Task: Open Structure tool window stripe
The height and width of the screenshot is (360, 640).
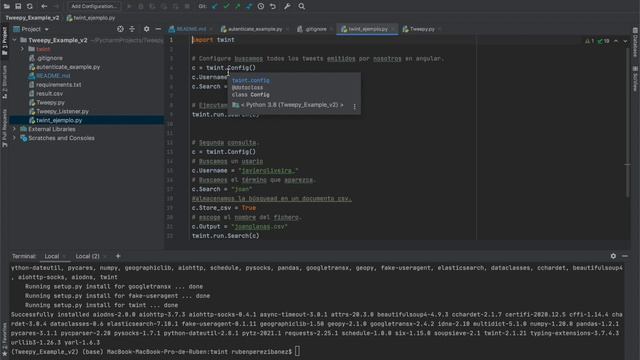Action: point(4,82)
